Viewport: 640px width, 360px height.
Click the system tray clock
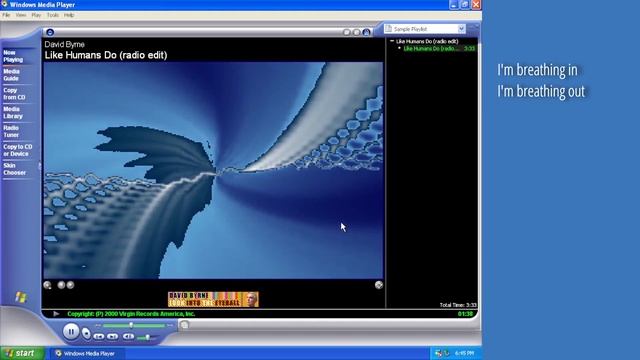(x=464, y=353)
